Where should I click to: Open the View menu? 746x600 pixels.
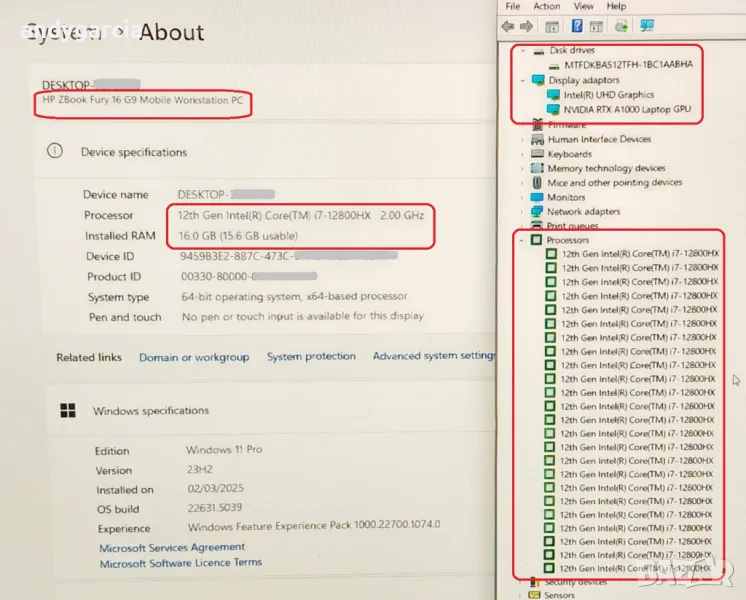[581, 6]
